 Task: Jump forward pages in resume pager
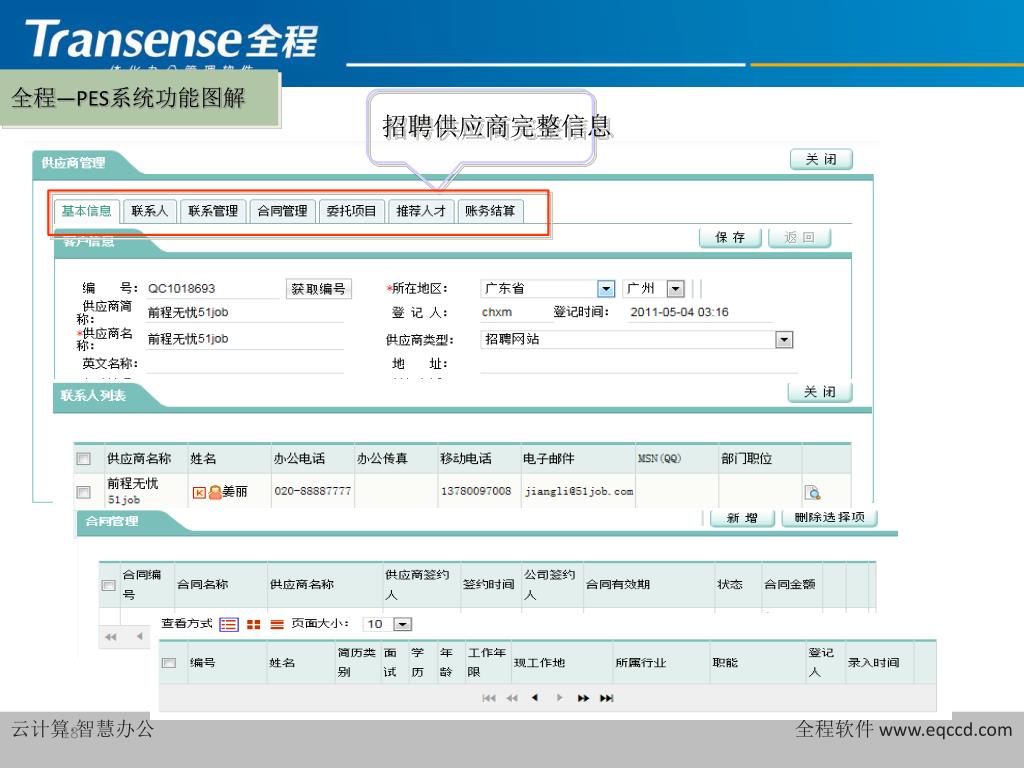(x=583, y=698)
